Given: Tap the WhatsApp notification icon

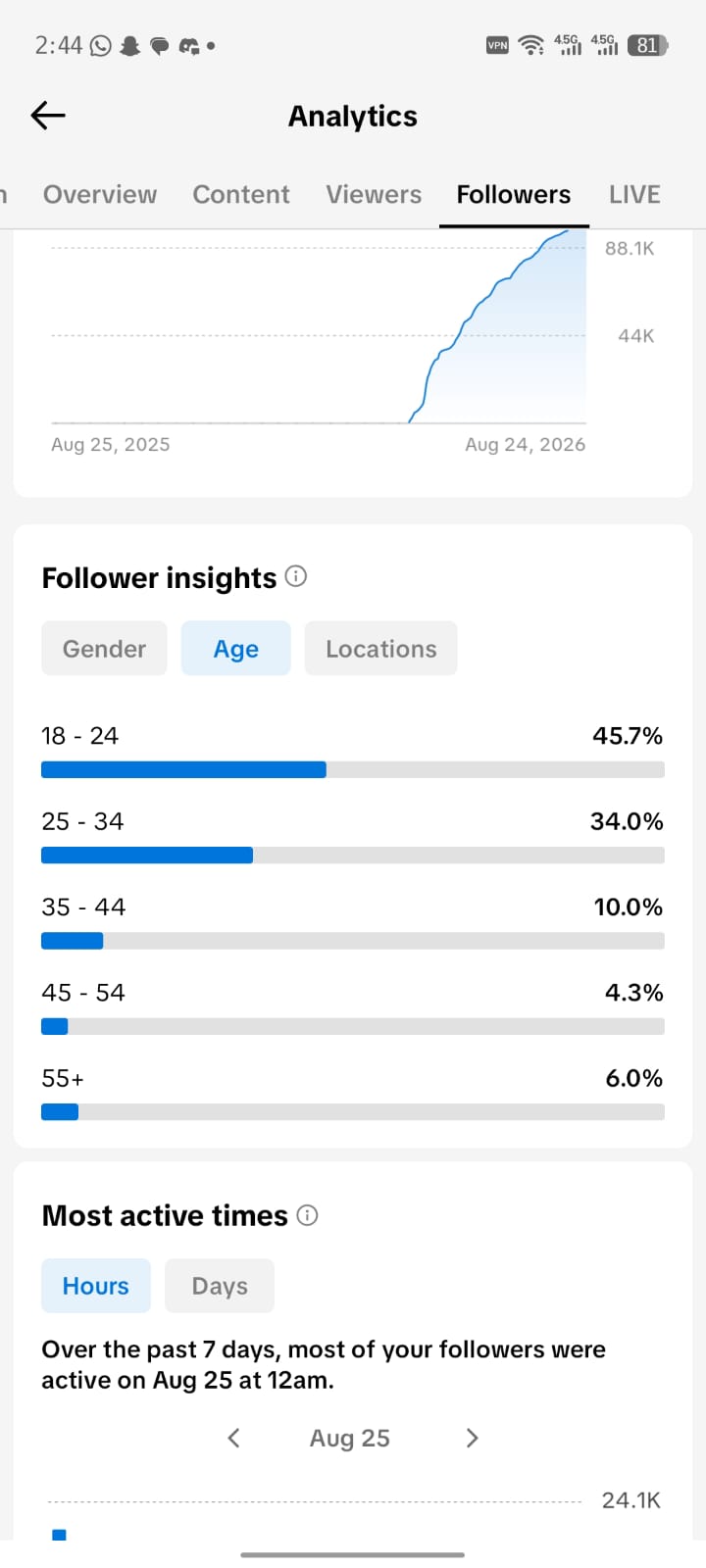Looking at the screenshot, I should [x=100, y=45].
